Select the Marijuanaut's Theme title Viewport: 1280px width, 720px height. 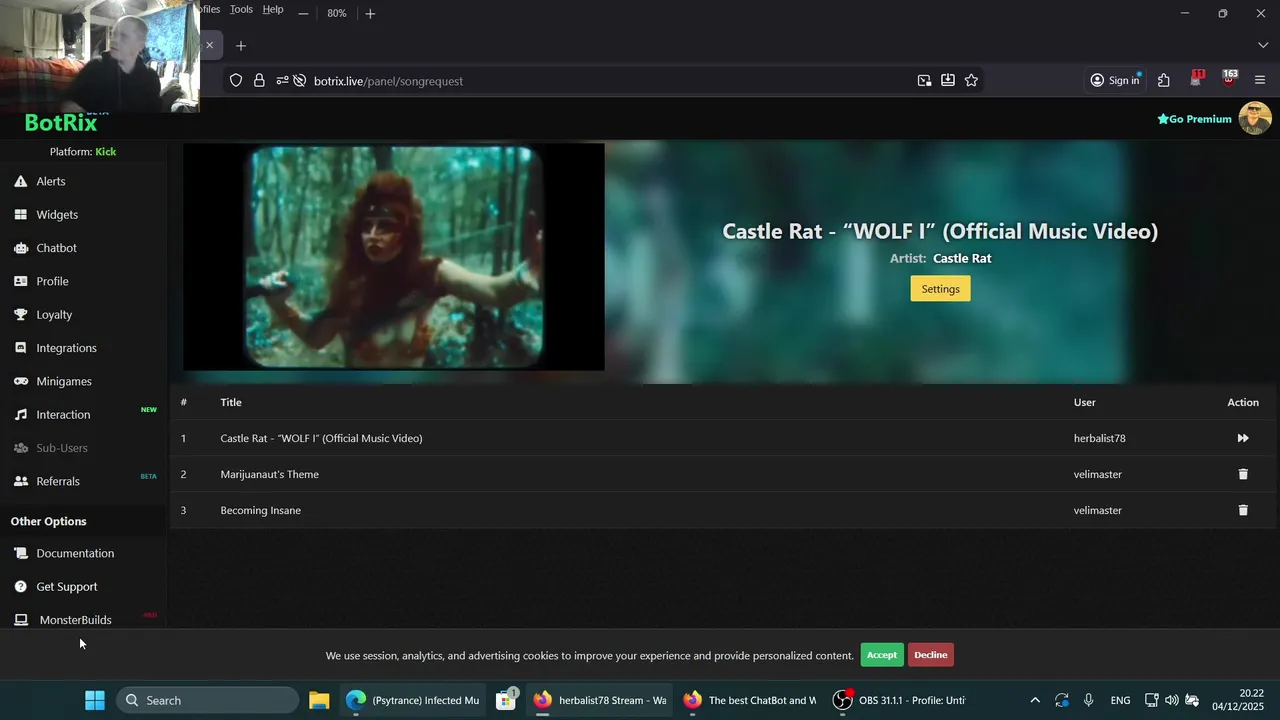click(x=269, y=474)
